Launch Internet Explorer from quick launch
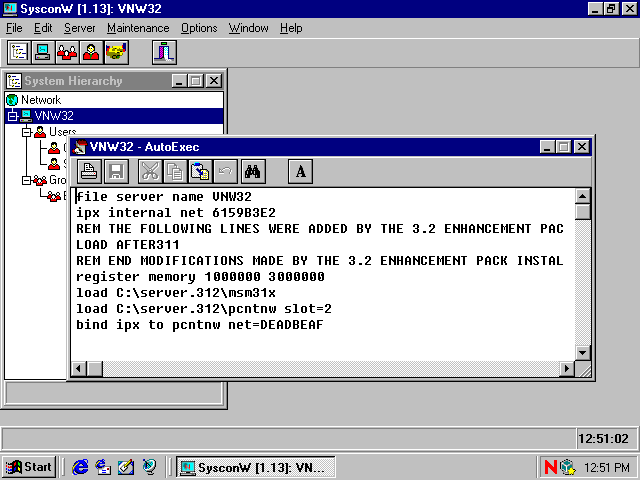 (80, 467)
